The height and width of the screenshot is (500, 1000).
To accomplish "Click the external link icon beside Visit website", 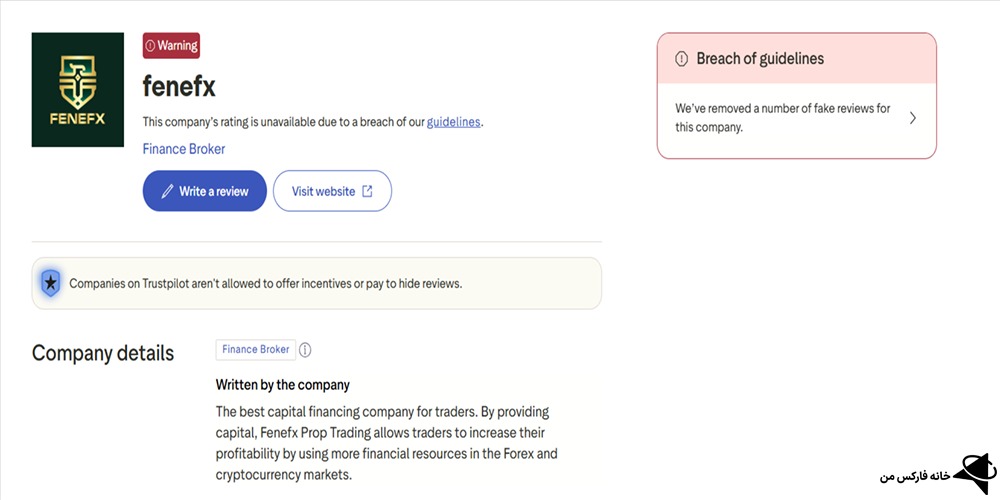I will 367,191.
